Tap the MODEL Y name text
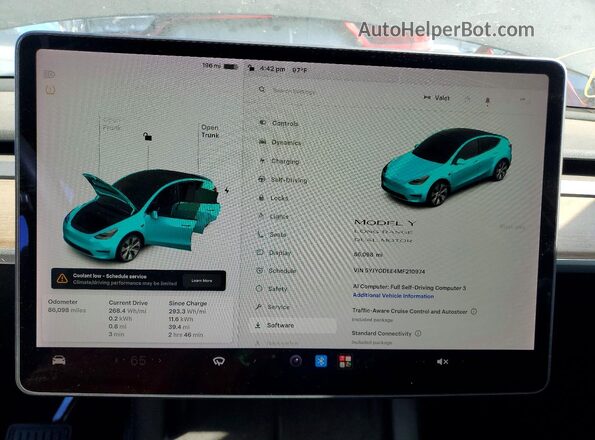 coord(385,222)
